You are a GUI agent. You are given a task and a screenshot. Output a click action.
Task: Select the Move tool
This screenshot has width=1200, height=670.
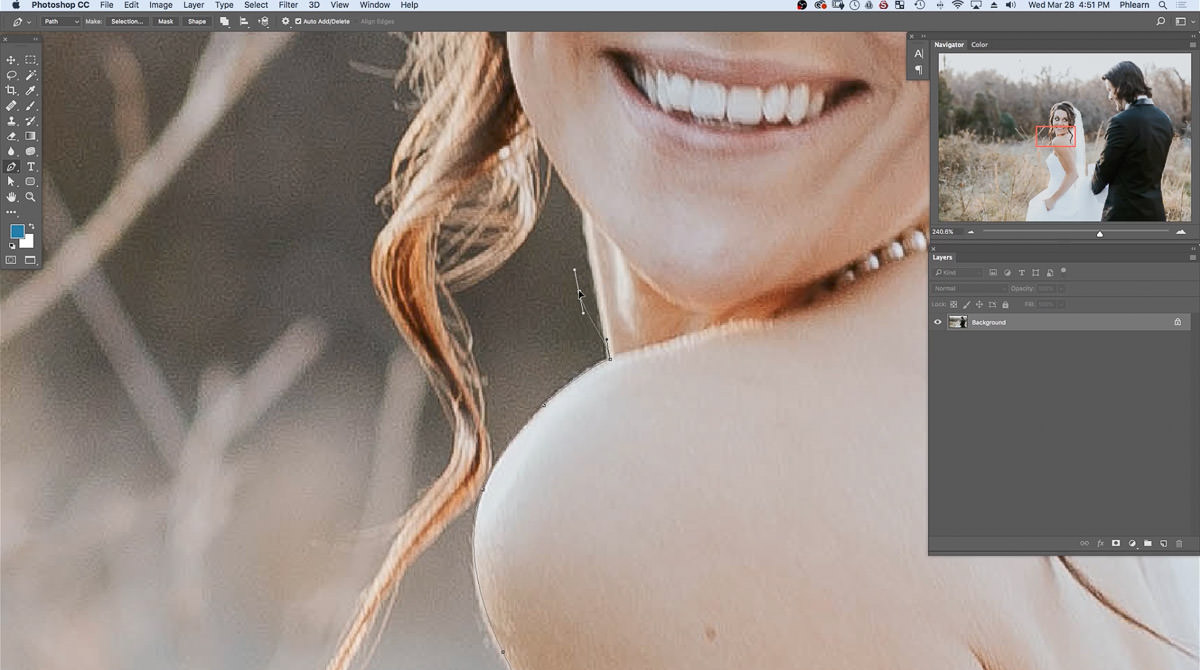tap(11, 57)
